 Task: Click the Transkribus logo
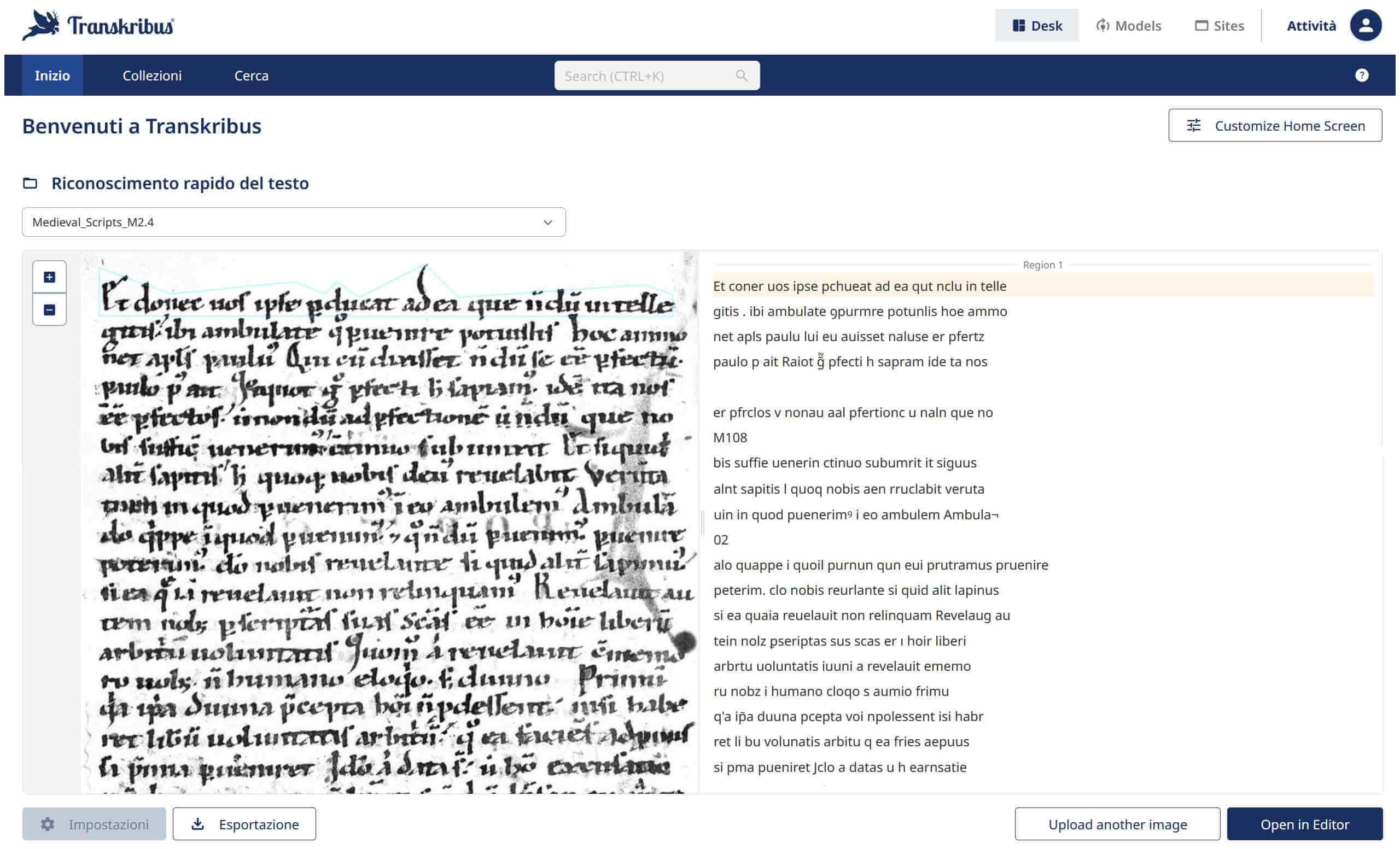pos(98,26)
